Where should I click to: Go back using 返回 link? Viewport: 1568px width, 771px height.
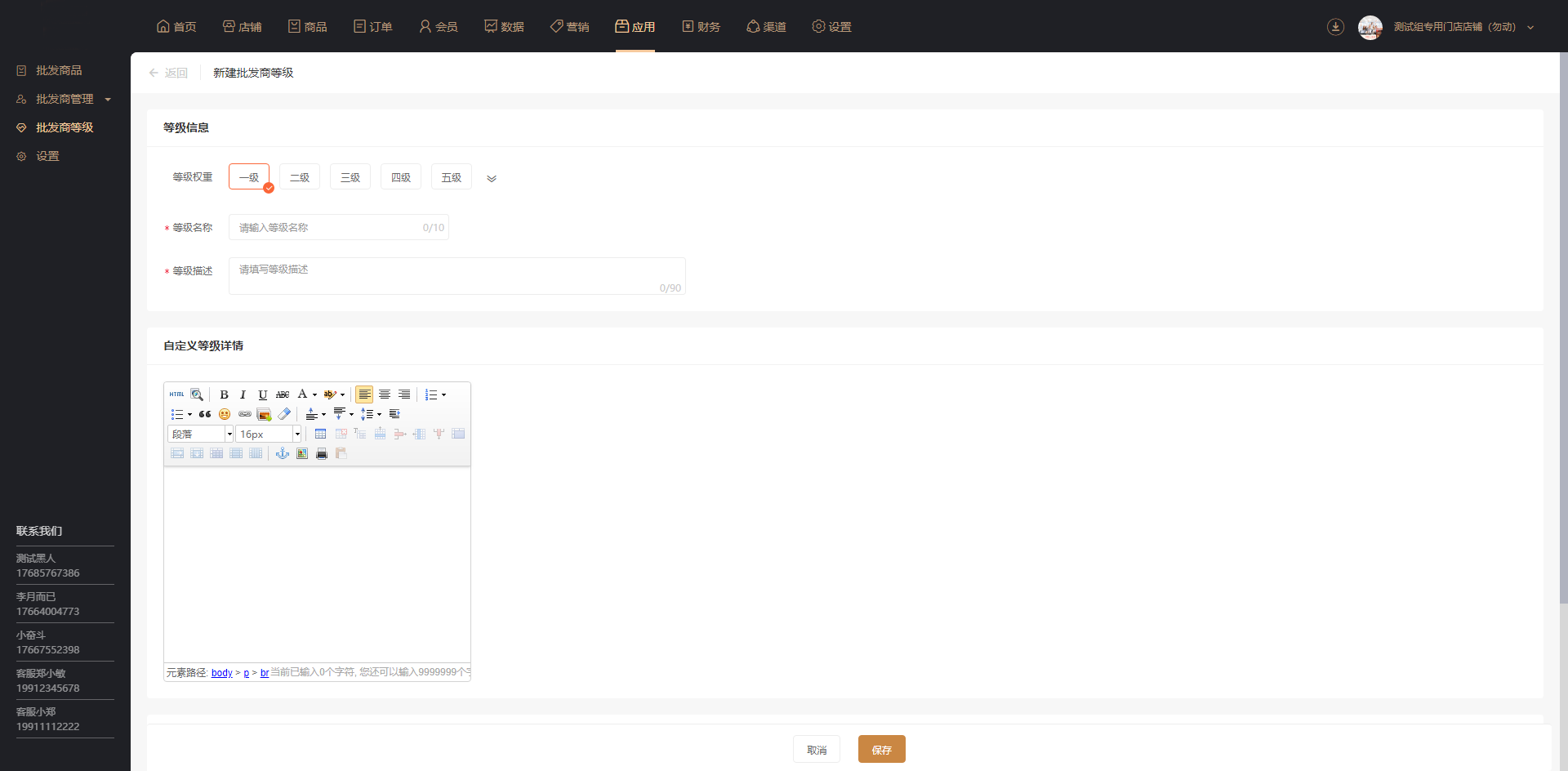pyautogui.click(x=168, y=73)
